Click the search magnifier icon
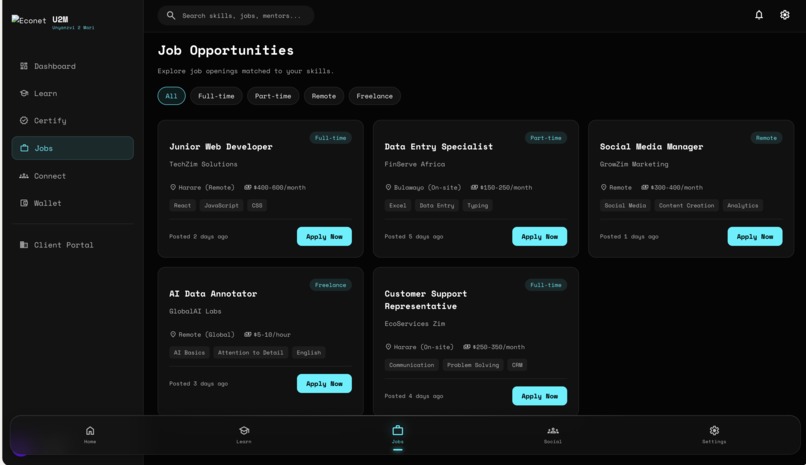This screenshot has height=465, width=806. click(x=171, y=15)
